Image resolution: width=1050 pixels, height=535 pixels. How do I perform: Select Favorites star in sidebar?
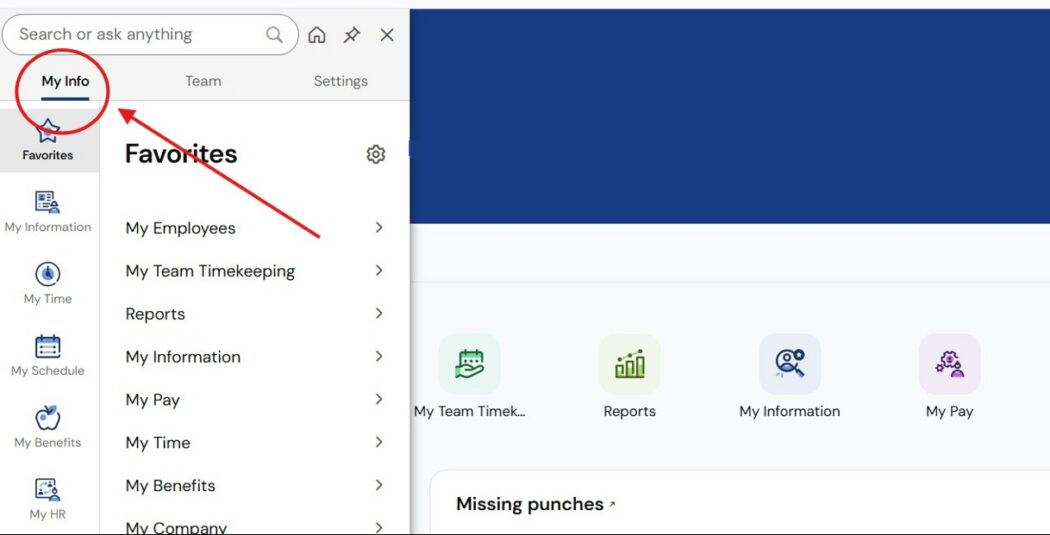pos(48,139)
